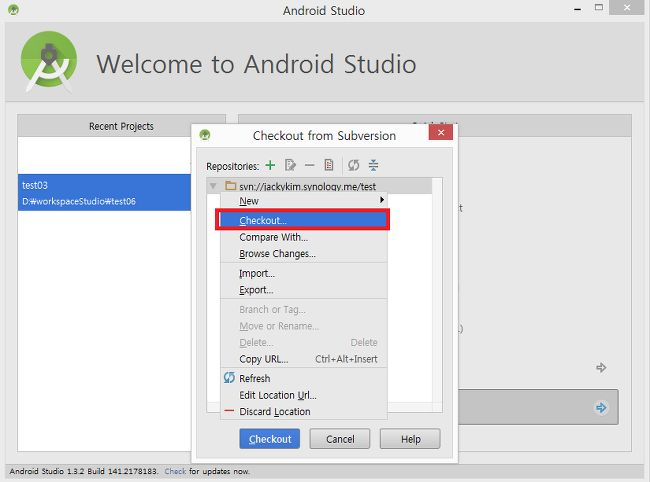
Task: Click the collapse all icon
Action: click(x=373, y=165)
